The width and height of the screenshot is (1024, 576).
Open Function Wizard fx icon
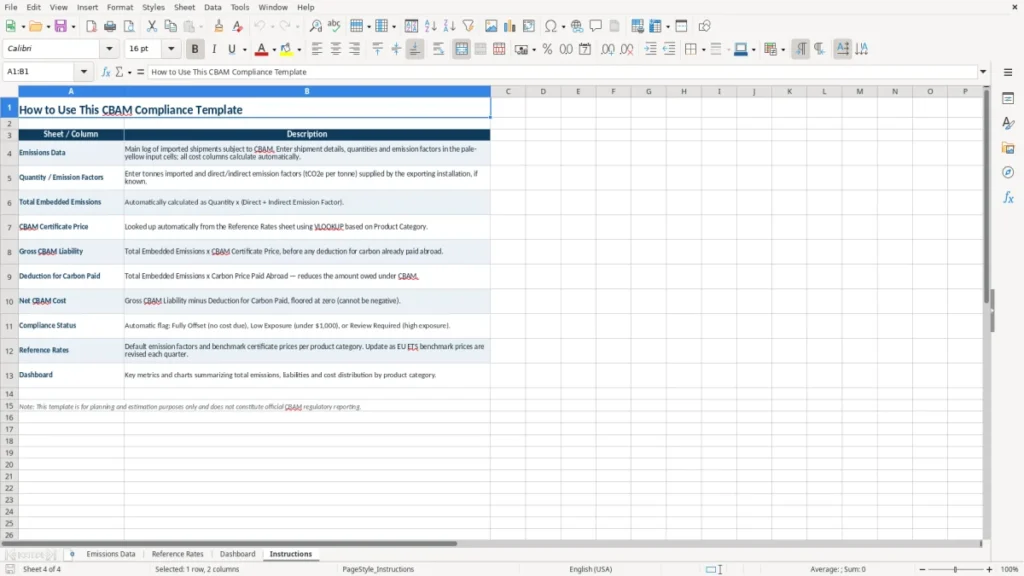106,72
